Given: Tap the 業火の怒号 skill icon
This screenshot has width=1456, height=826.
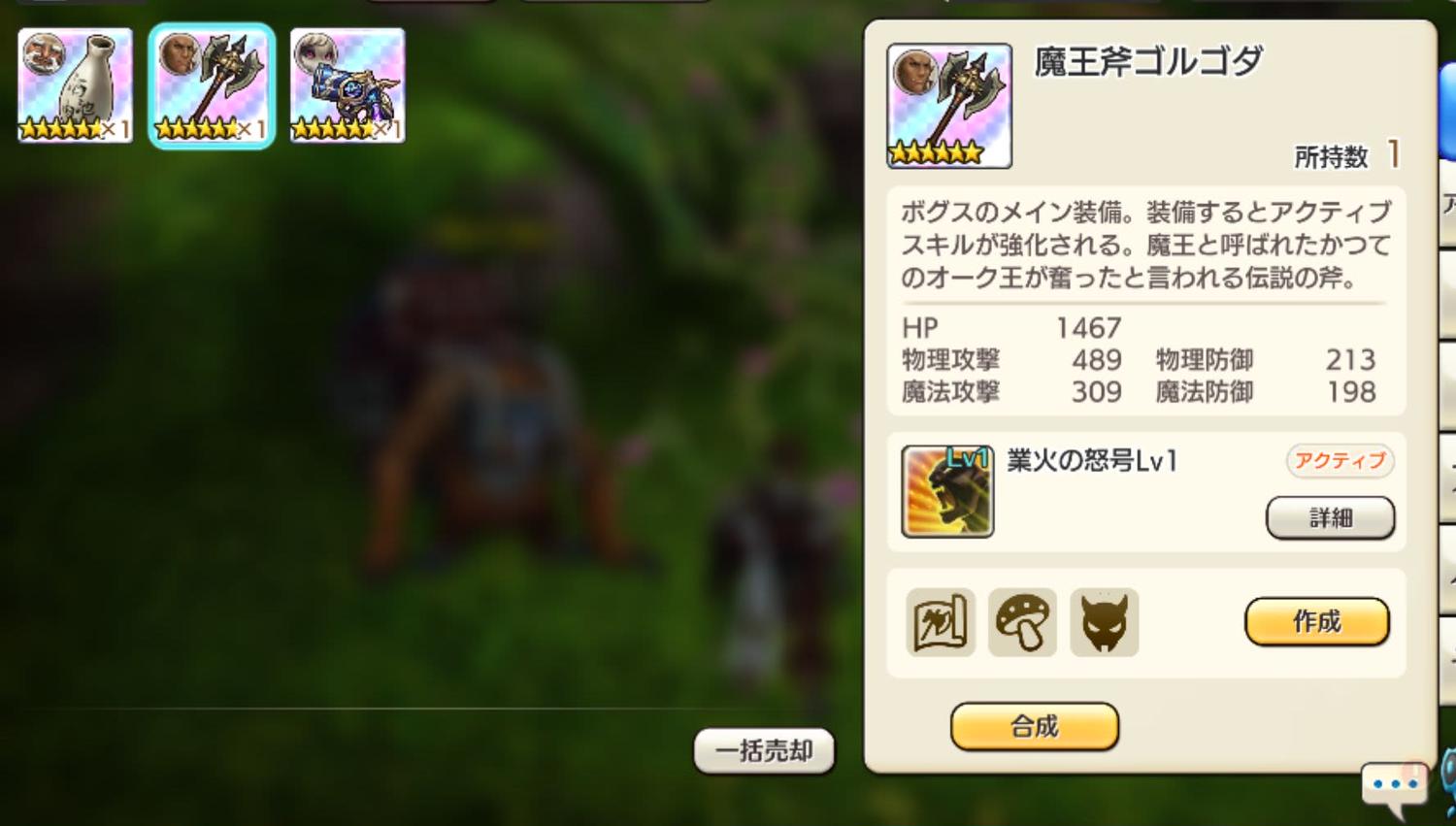Looking at the screenshot, I should coord(947,491).
